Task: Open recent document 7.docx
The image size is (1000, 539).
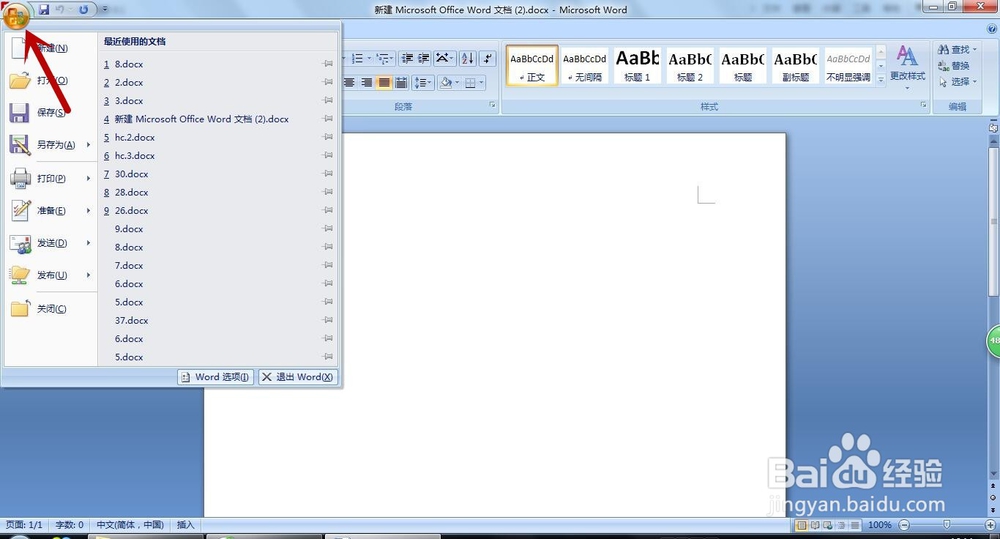Action: (x=219, y=266)
